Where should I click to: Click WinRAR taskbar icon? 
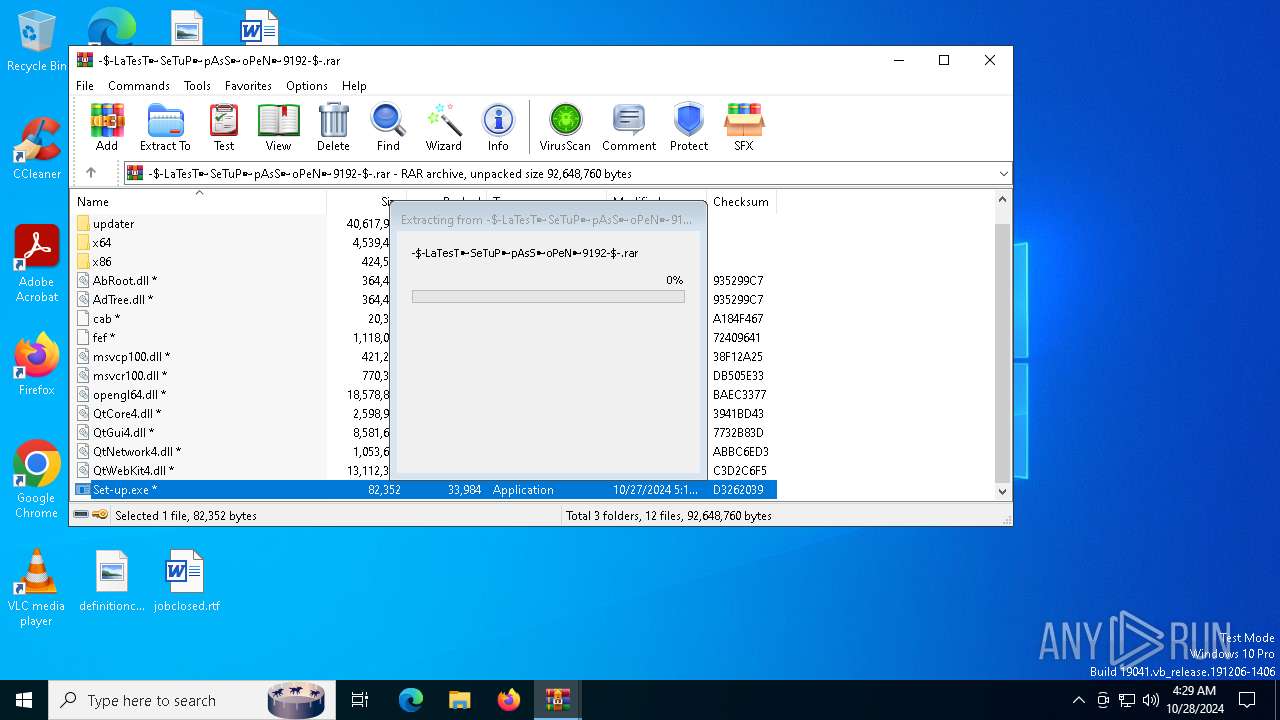(x=558, y=700)
